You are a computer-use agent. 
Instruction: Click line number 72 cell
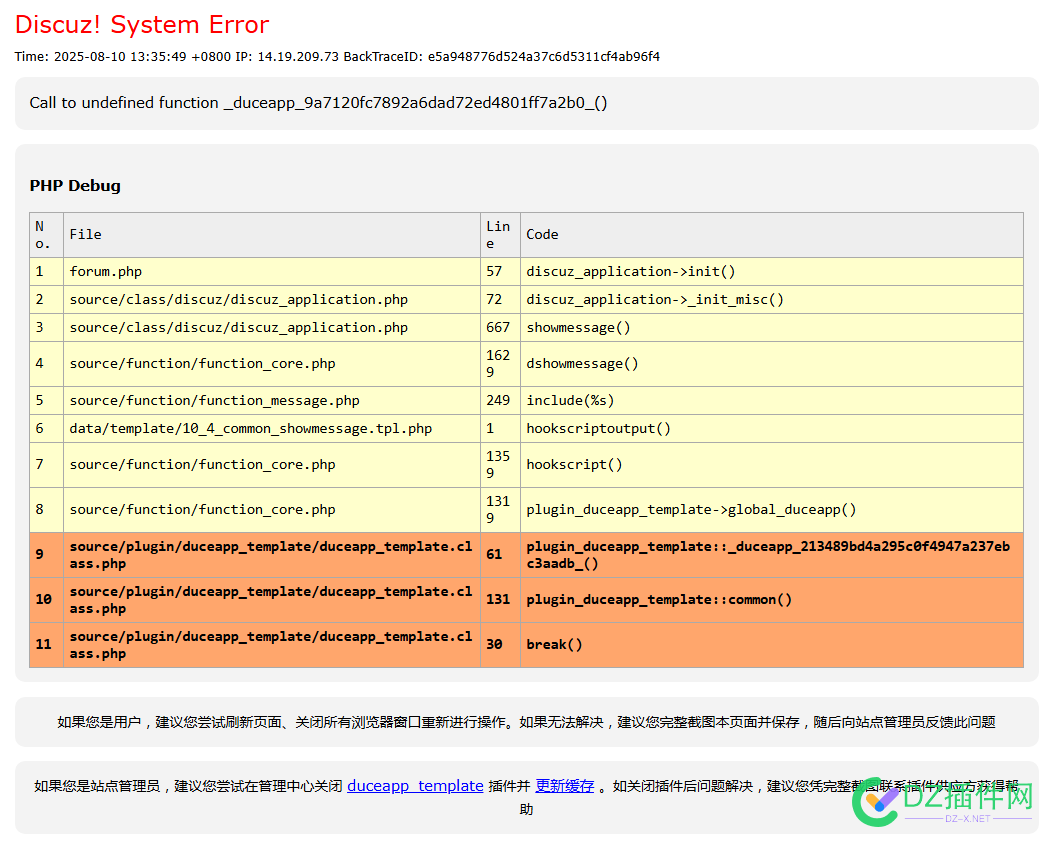[500, 300]
